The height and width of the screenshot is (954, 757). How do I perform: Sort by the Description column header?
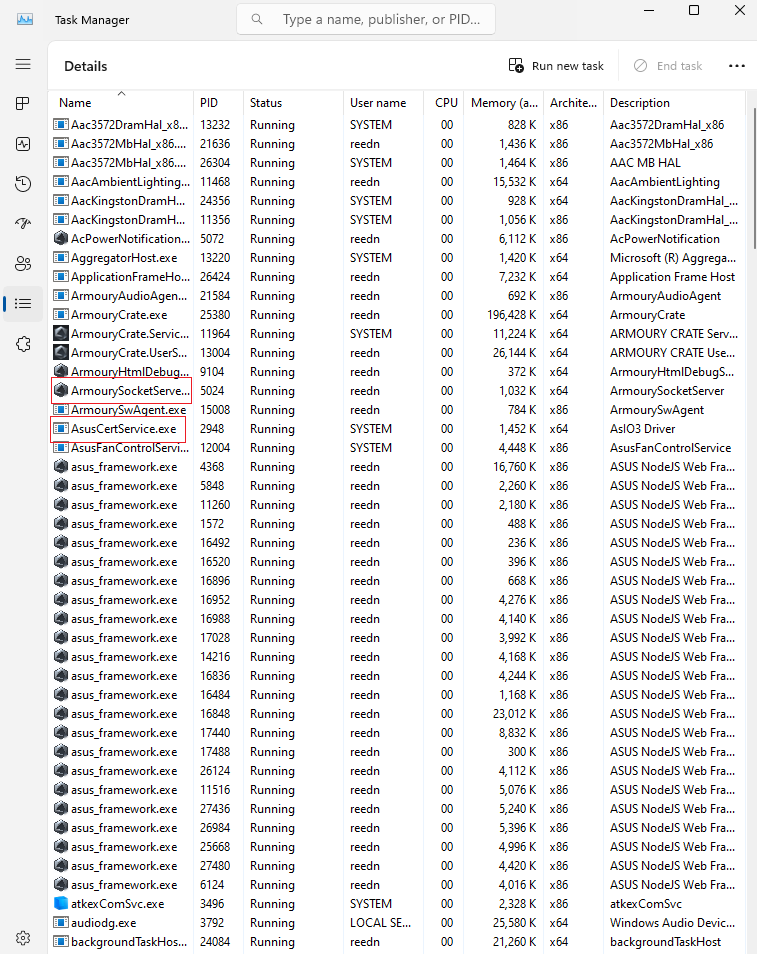(674, 102)
